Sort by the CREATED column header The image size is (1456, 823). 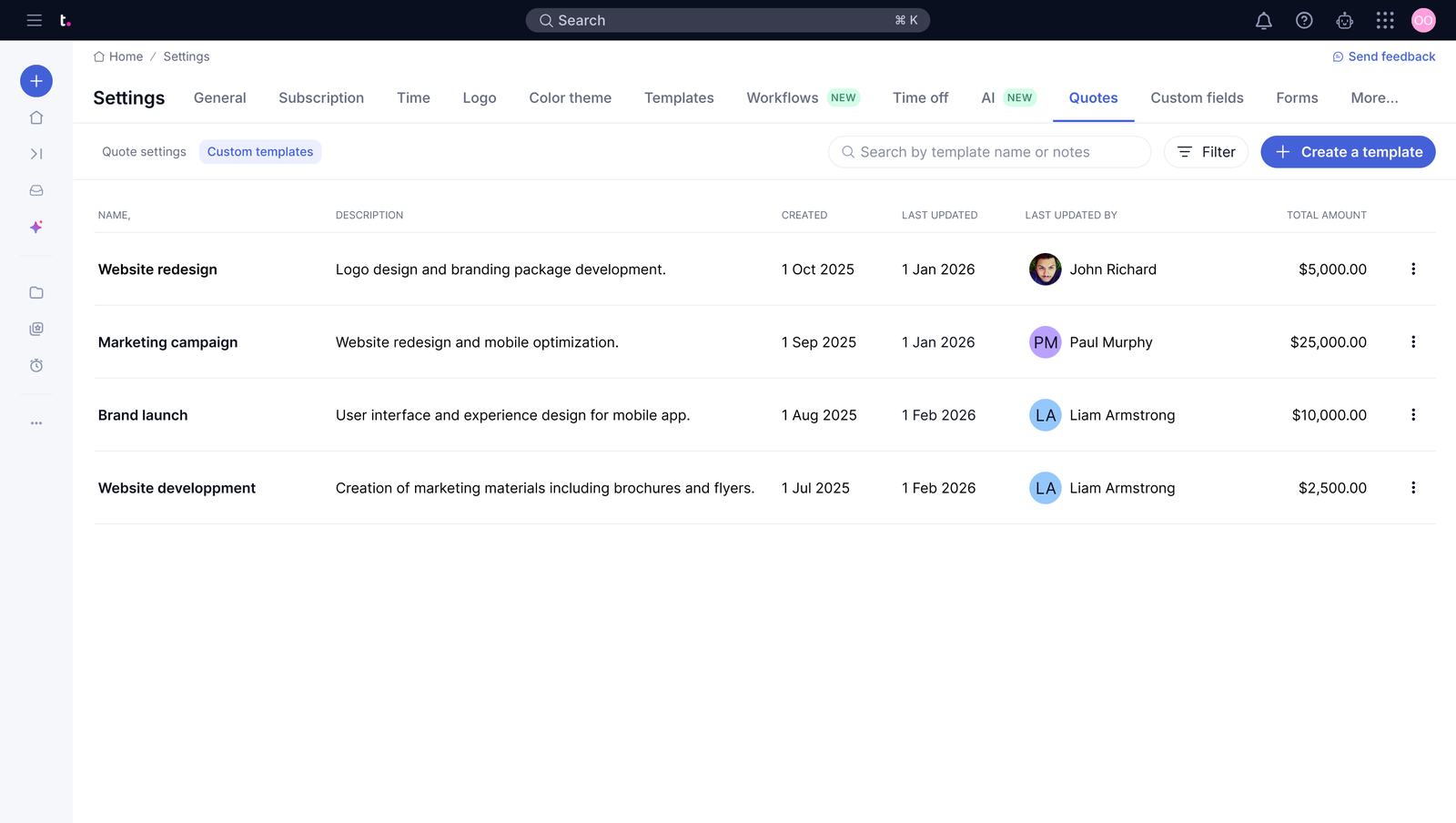(x=804, y=216)
